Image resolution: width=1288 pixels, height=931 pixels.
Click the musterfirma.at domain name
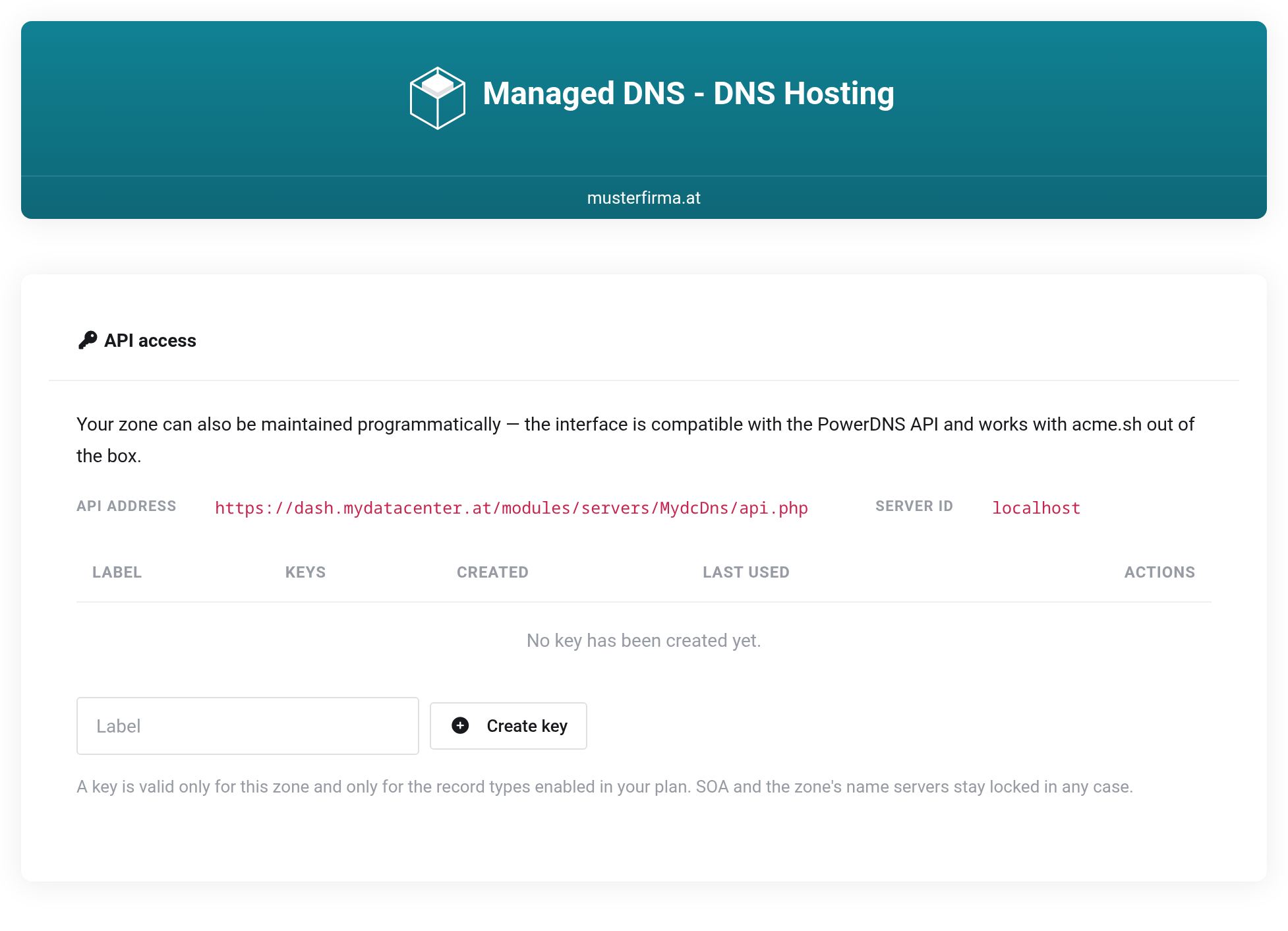click(x=644, y=198)
